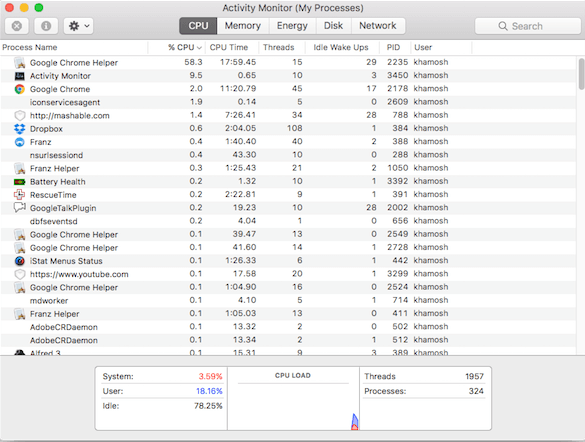The image size is (585, 442).
Task: Click the Dropbox thread count 108
Action: [294, 128]
